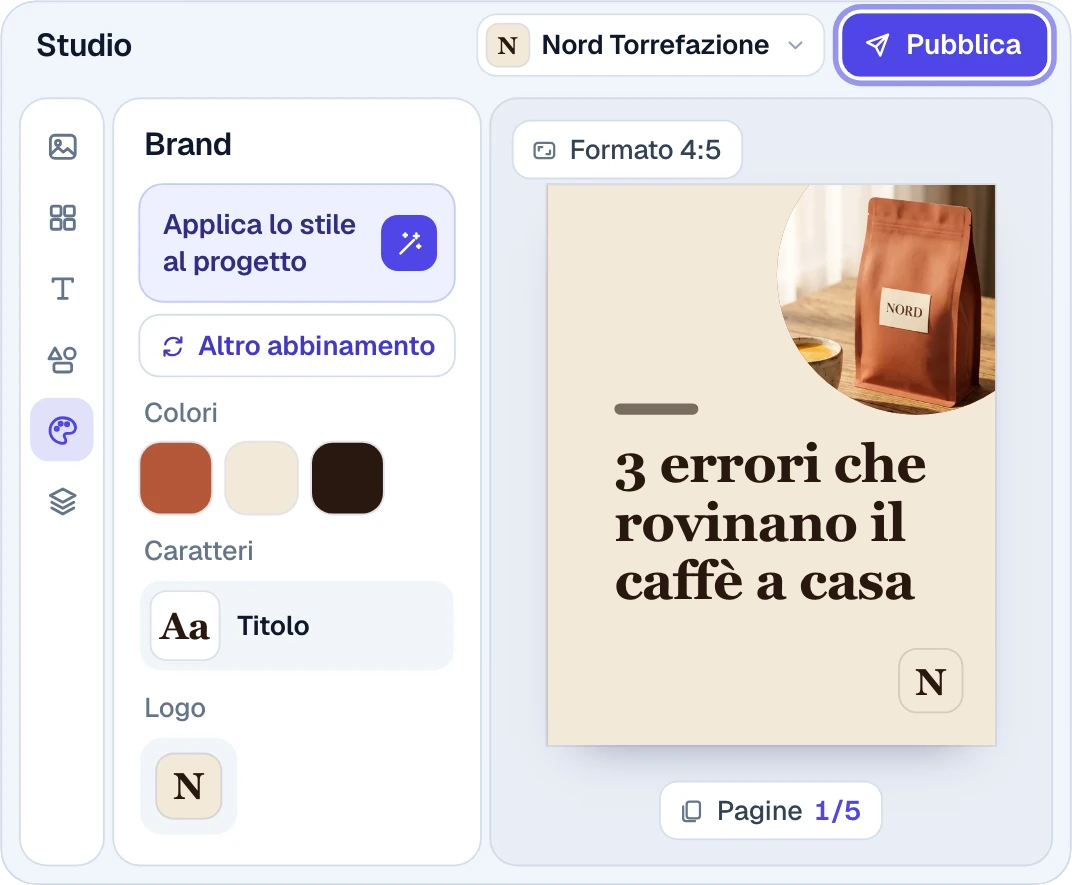
Task: Try Altro abbinamento for another pairing
Action: (x=297, y=346)
